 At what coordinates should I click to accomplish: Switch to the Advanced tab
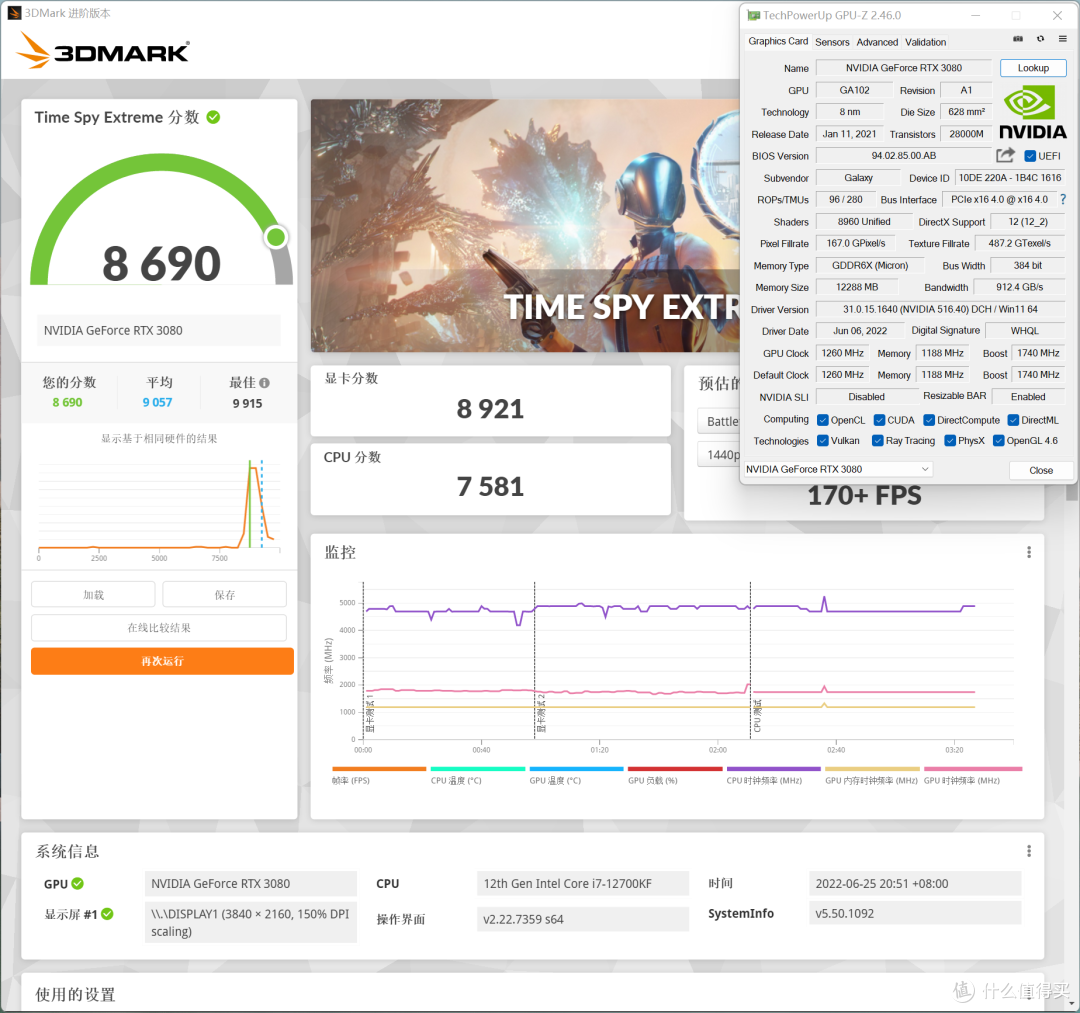(x=877, y=42)
